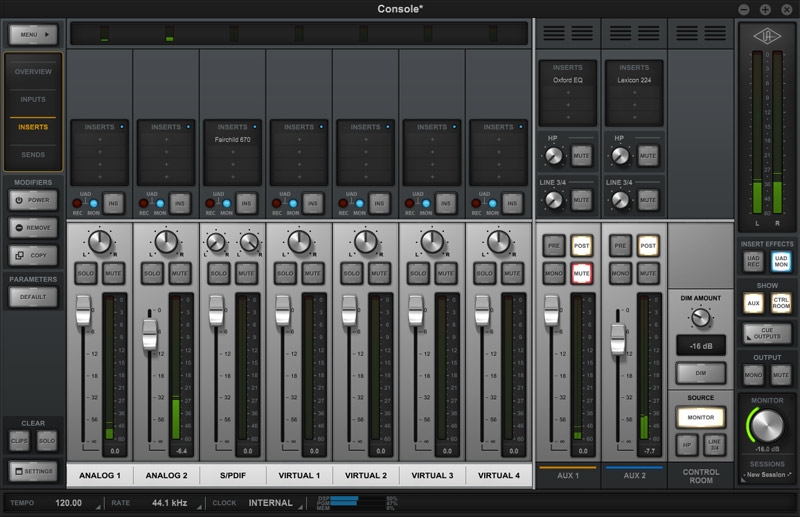Open the Lexicon 224 insert on AUX 2
800x517 pixels.
634,80
